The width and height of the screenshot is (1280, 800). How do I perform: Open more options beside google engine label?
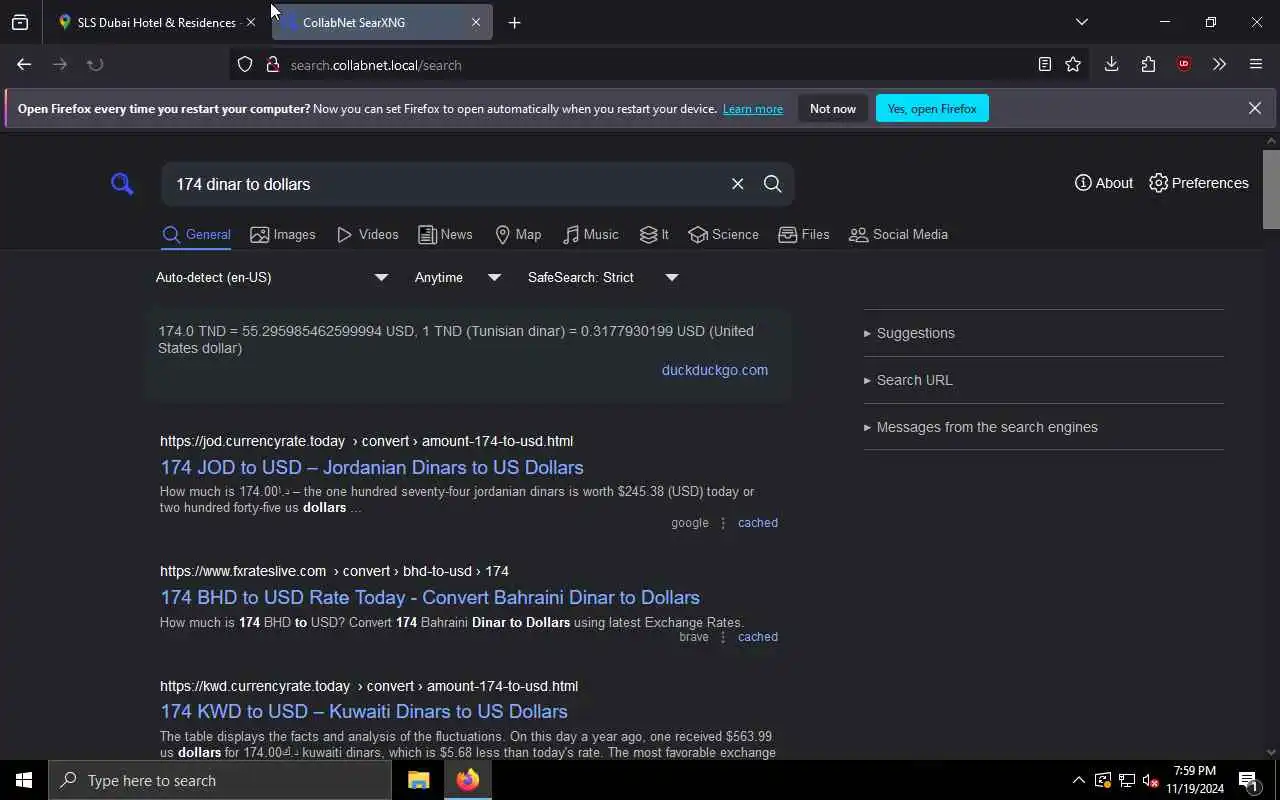click(x=723, y=523)
